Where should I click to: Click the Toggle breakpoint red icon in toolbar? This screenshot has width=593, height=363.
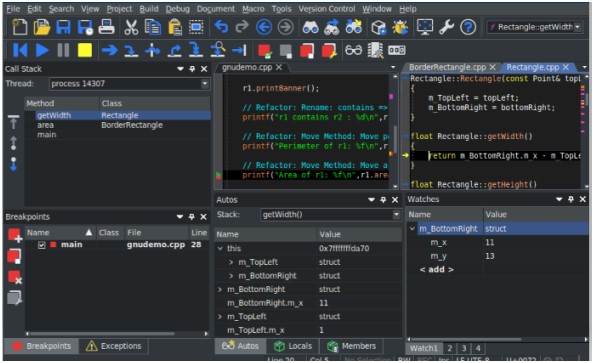pos(264,51)
